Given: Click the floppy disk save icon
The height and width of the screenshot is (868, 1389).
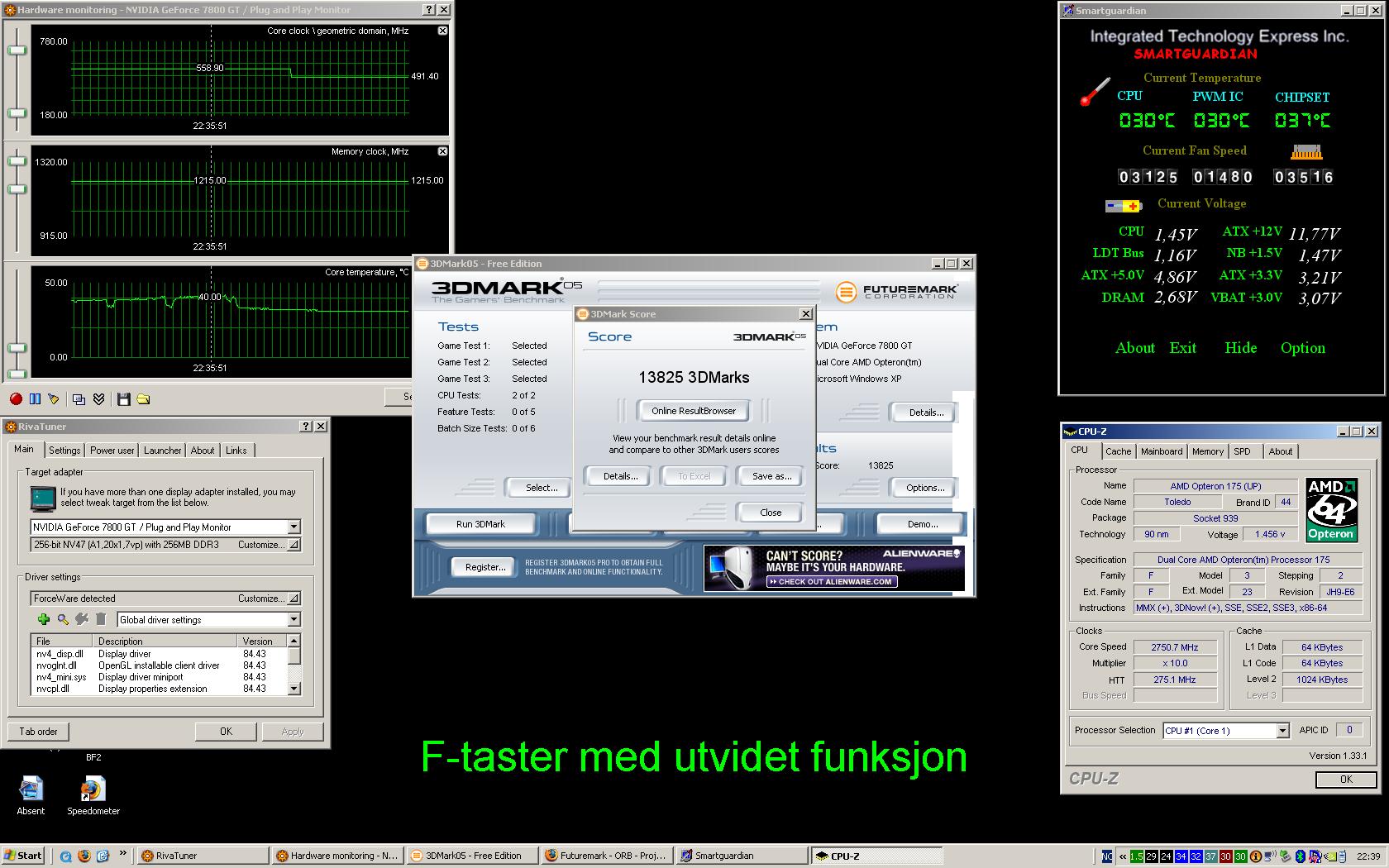Looking at the screenshot, I should 124,399.
